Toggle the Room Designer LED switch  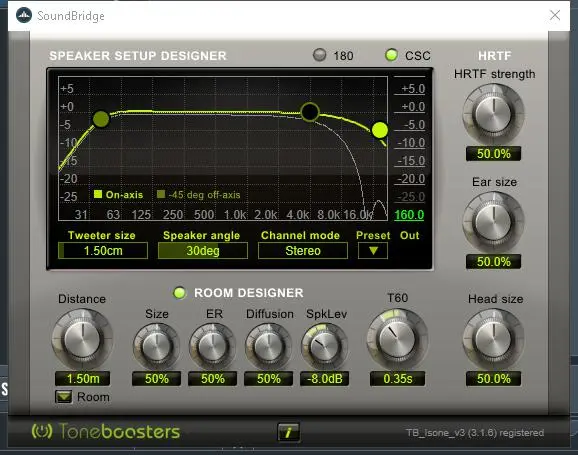180,293
